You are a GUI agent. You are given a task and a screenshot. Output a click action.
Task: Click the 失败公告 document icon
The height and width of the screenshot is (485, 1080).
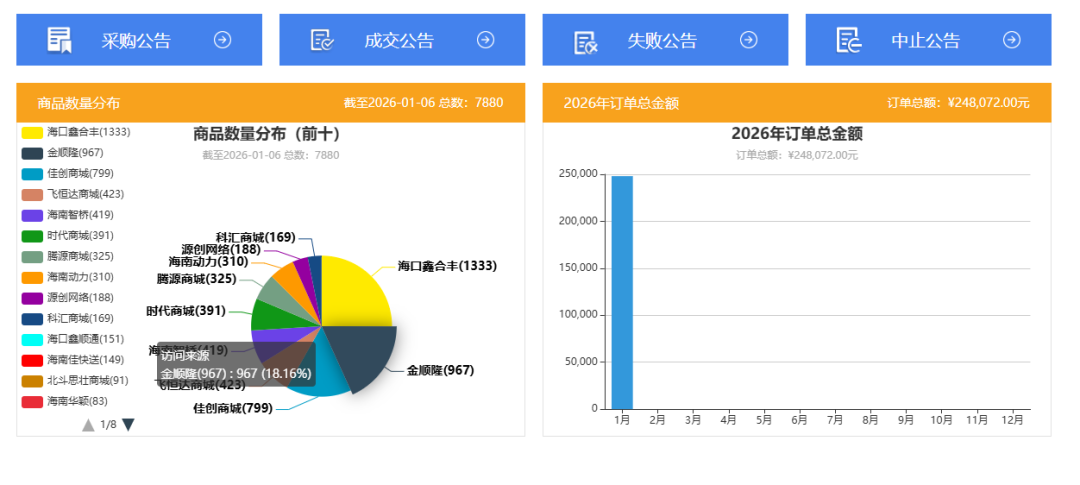(586, 41)
